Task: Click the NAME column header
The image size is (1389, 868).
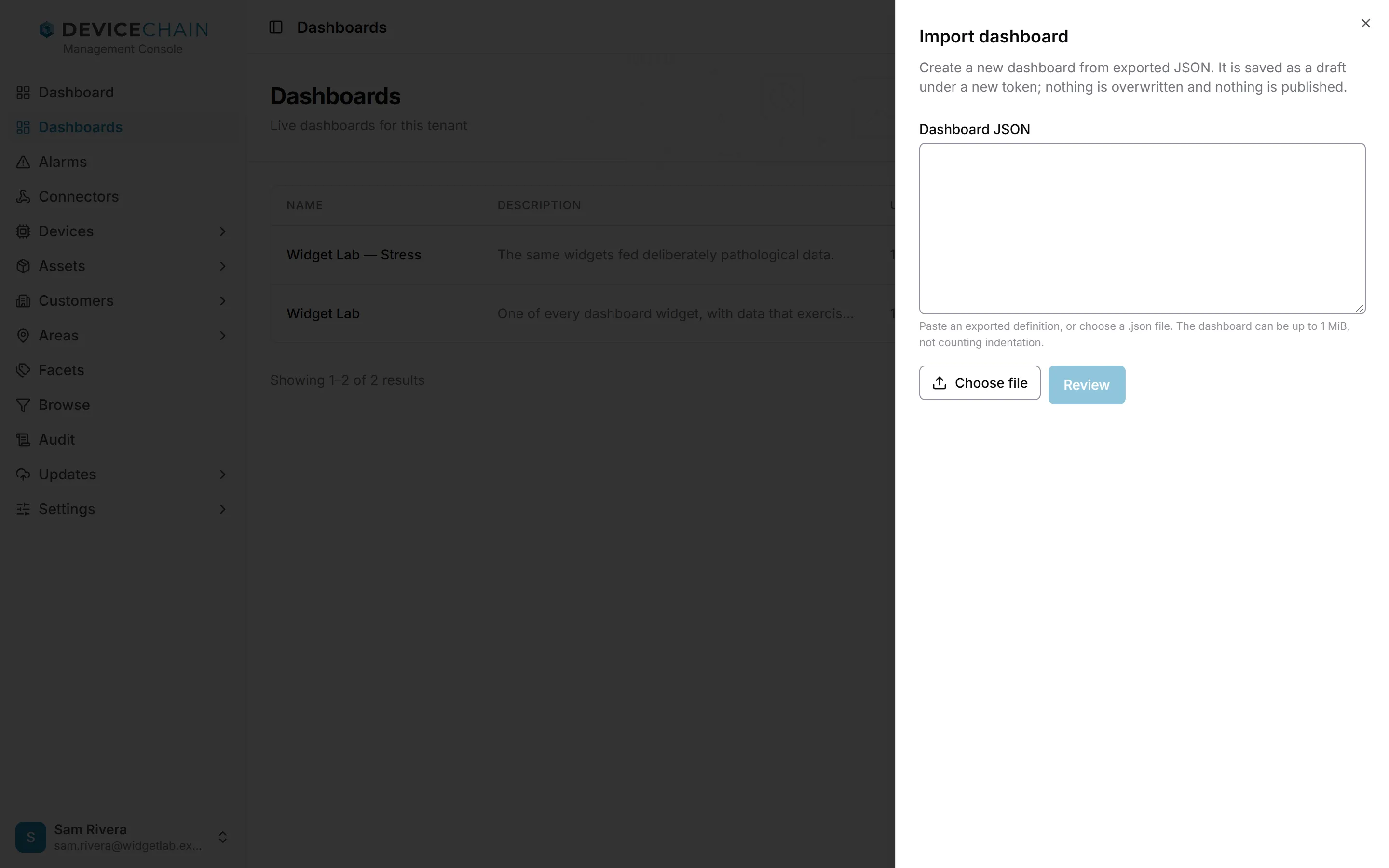Action: coord(305,205)
